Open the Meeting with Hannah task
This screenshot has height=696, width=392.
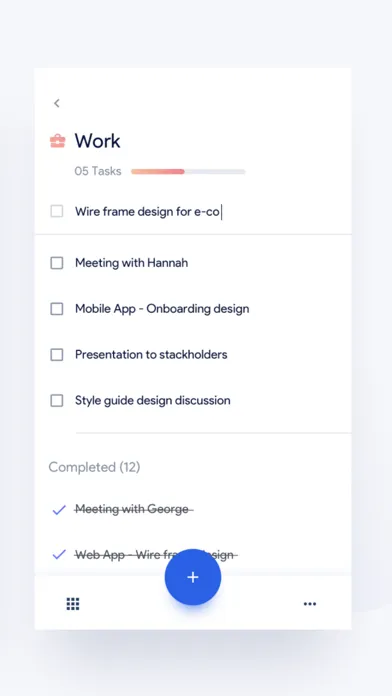pos(131,263)
